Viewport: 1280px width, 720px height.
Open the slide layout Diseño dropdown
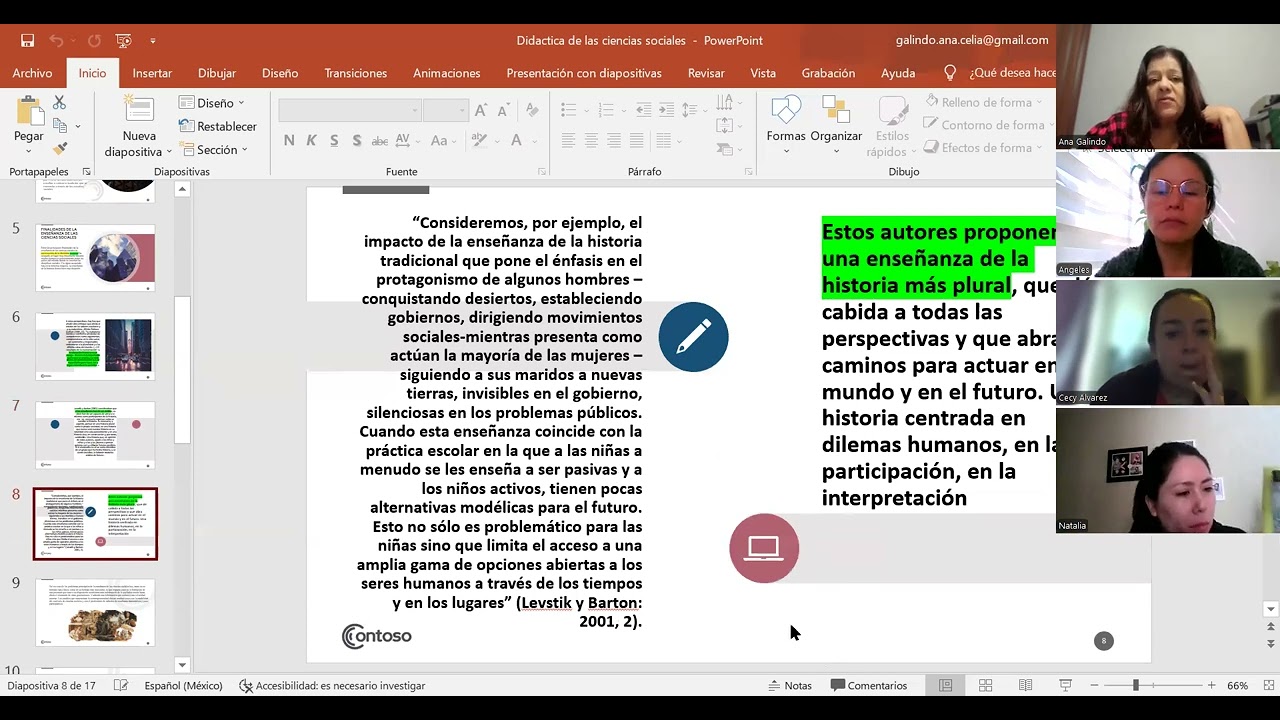(211, 103)
